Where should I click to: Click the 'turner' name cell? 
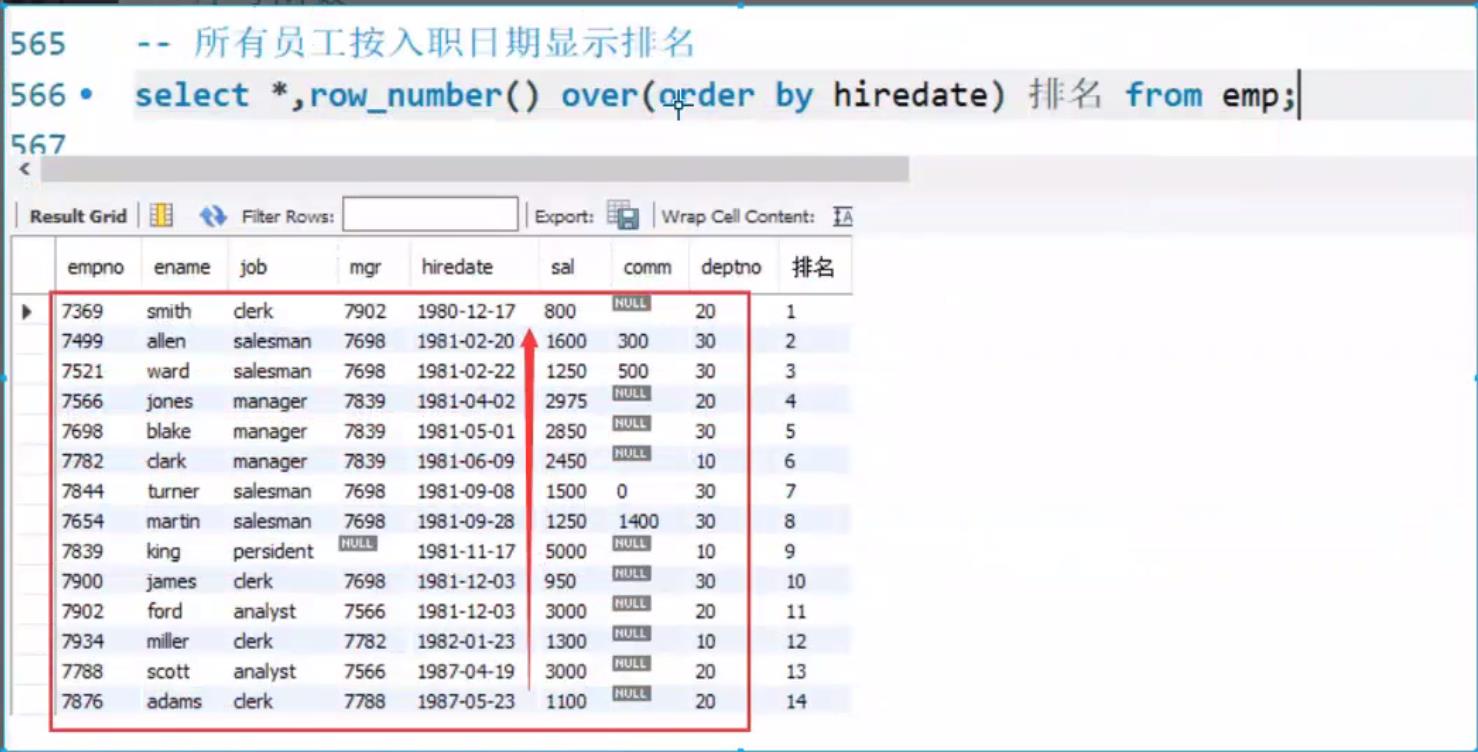173,492
